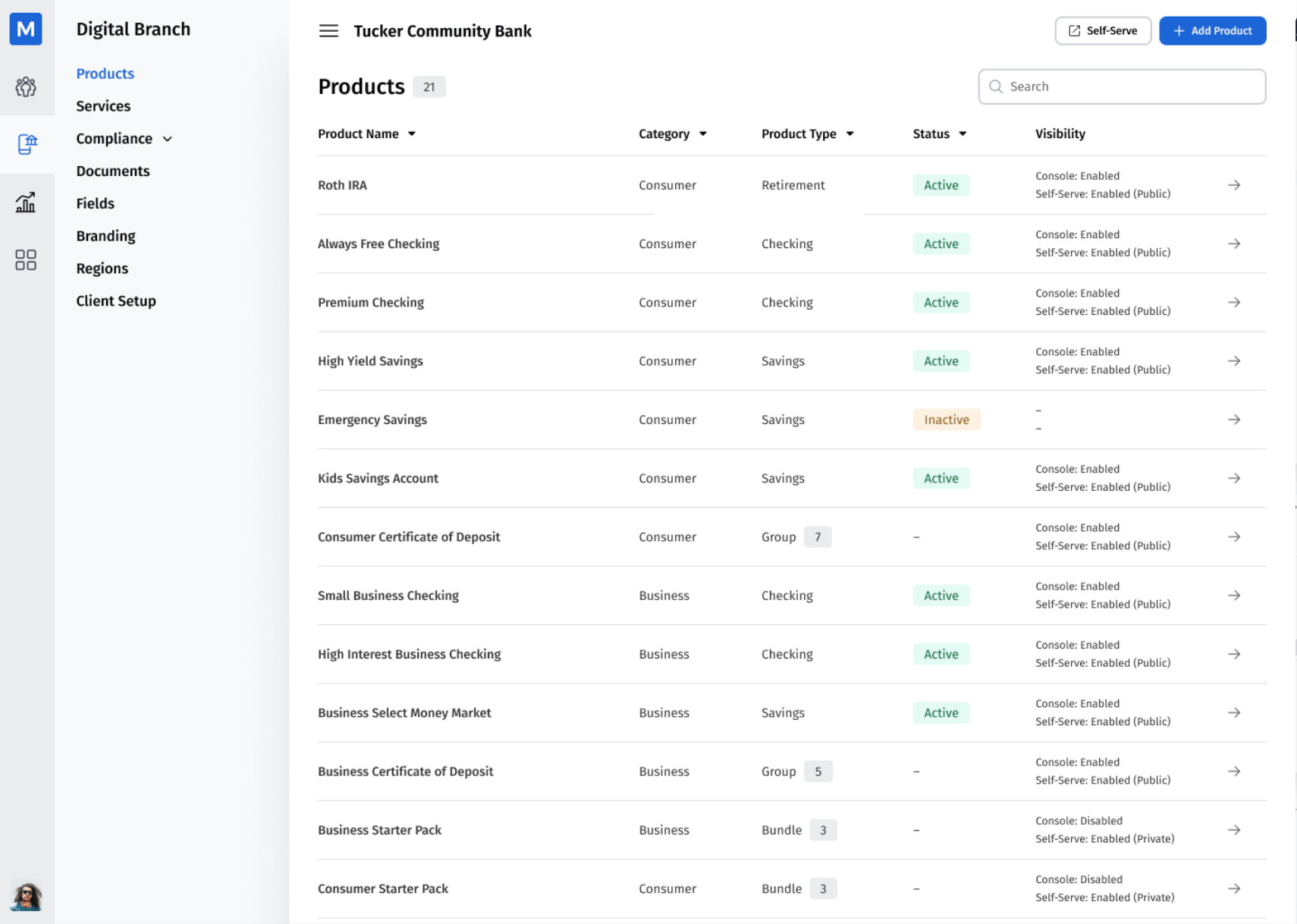Open the Category filter dropdown
This screenshot has width=1297, height=924.
pos(673,134)
